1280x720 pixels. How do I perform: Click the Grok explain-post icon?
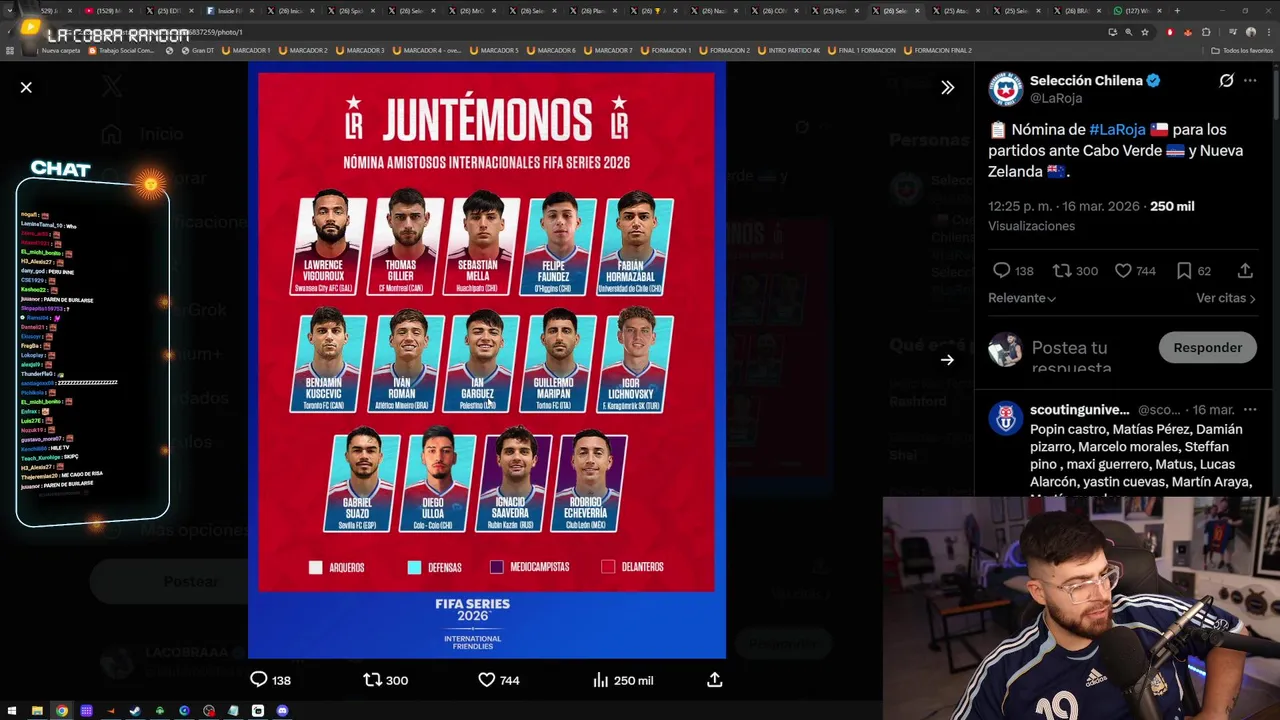click(x=1226, y=81)
